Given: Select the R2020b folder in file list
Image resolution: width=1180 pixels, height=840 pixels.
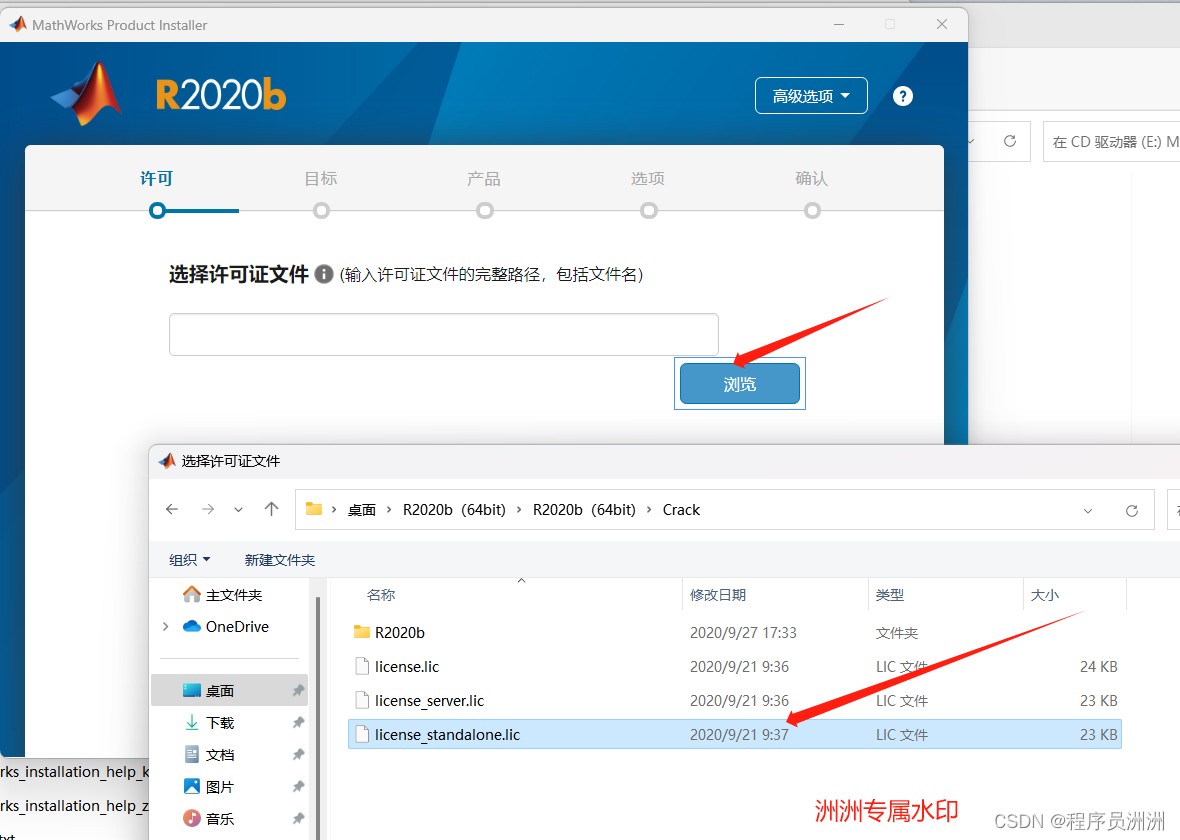Looking at the screenshot, I should tap(734, 632).
